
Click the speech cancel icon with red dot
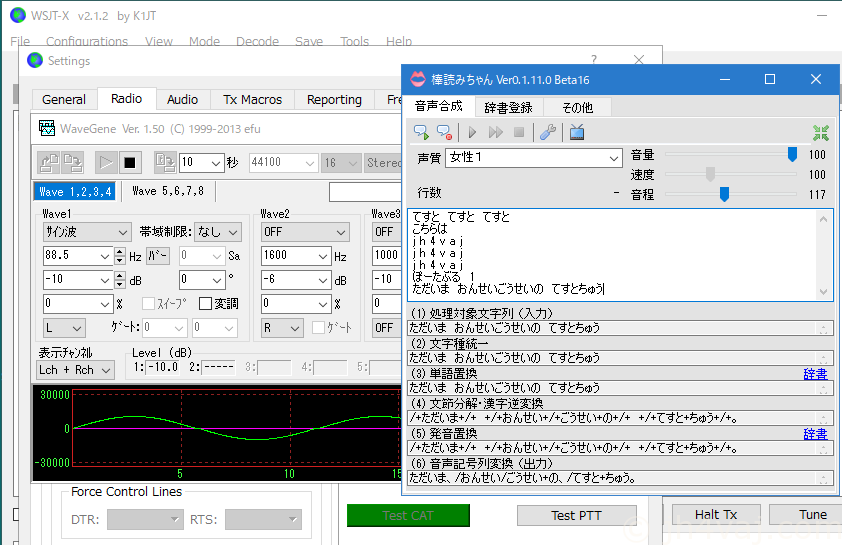pyautogui.click(x=444, y=132)
